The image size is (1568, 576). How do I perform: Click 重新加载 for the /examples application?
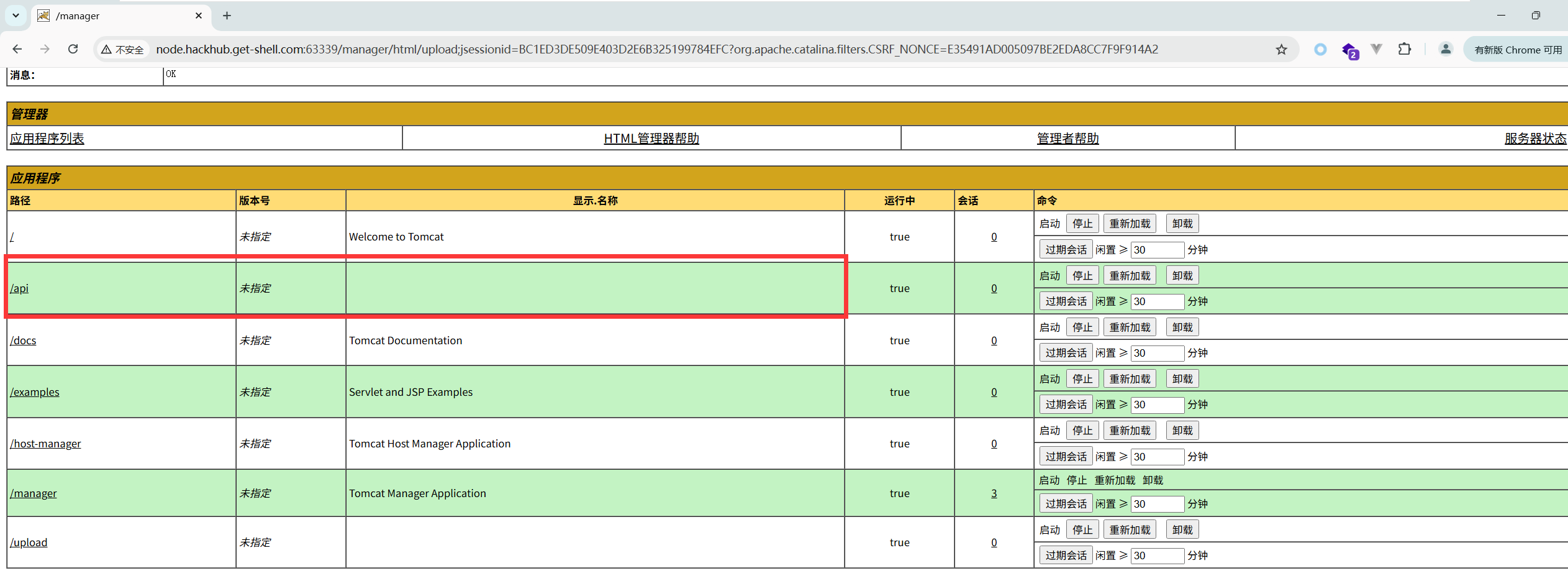click(x=1130, y=378)
